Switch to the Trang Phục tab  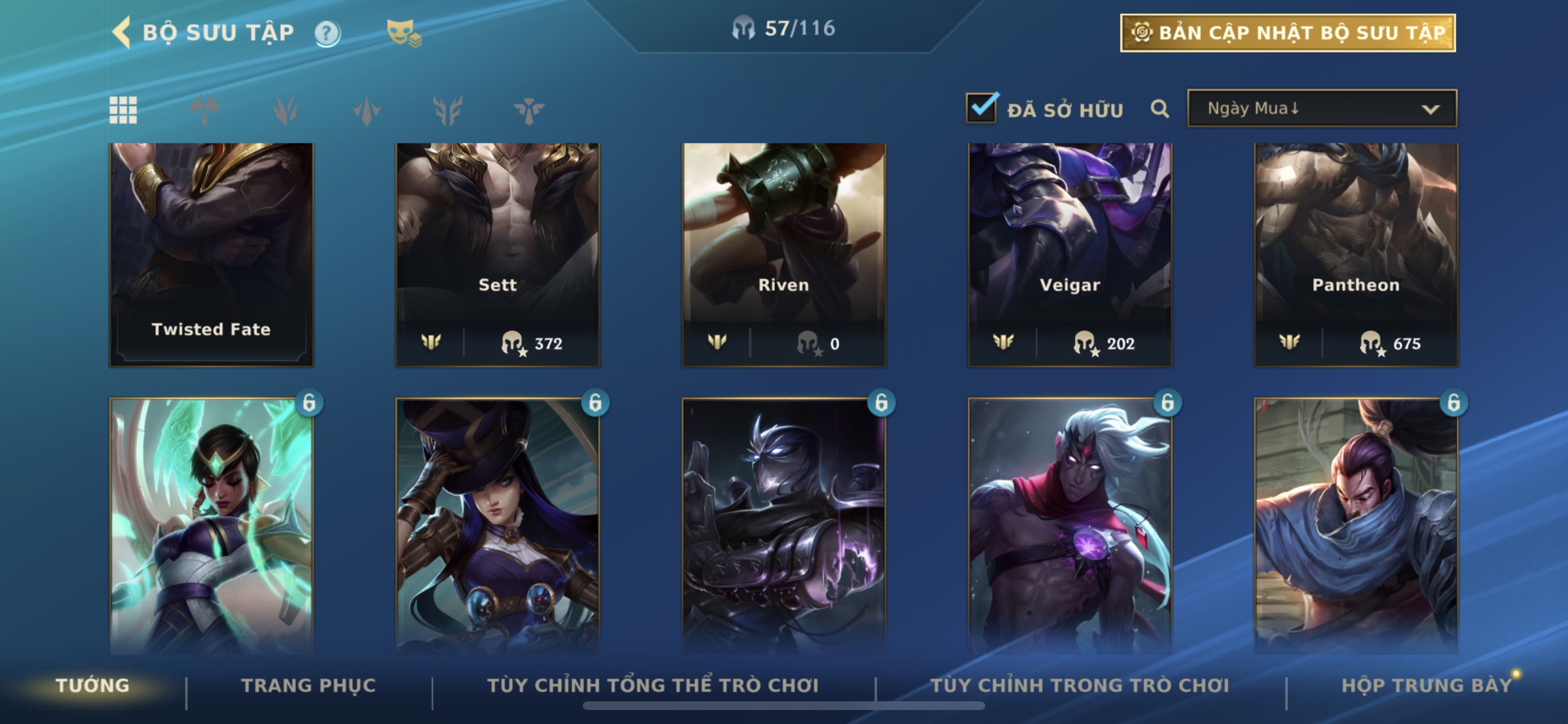(309, 686)
